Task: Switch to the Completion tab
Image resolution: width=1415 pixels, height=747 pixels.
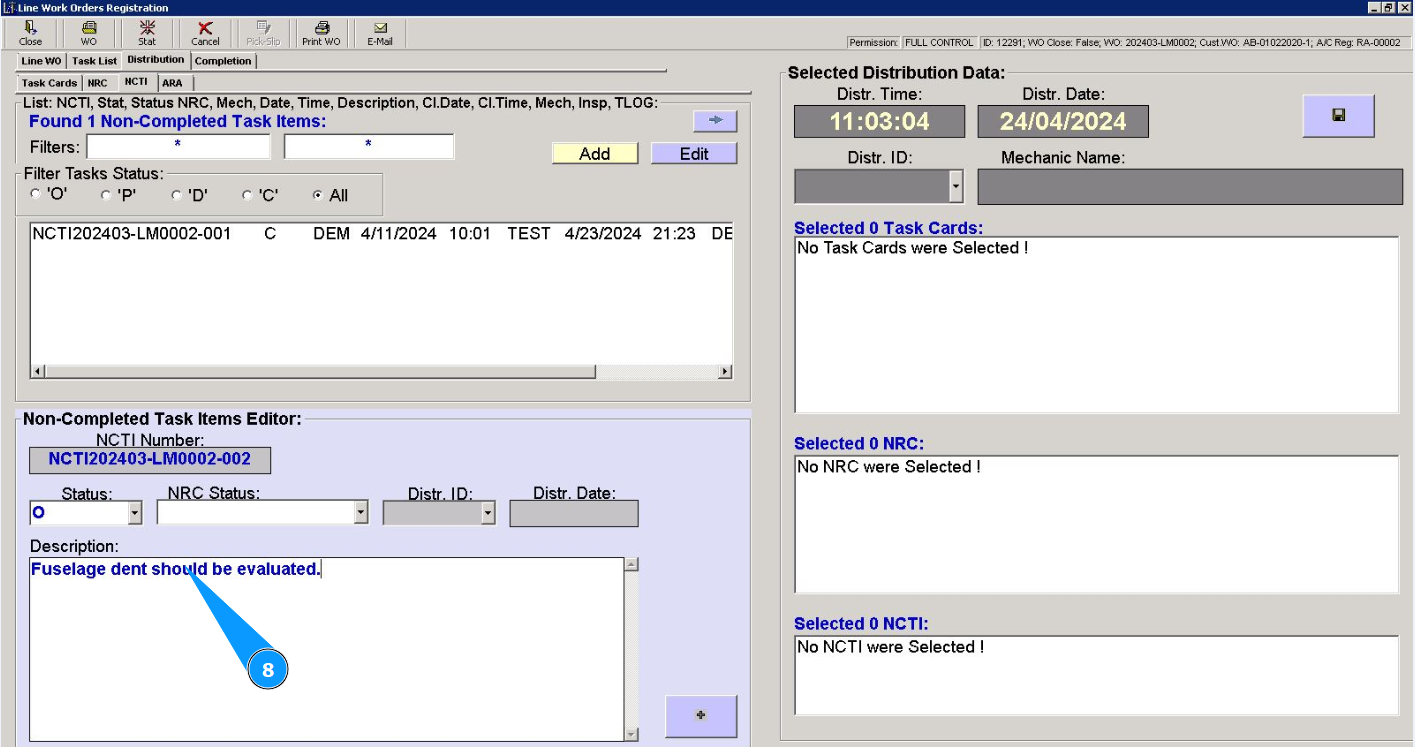Action: pos(223,61)
